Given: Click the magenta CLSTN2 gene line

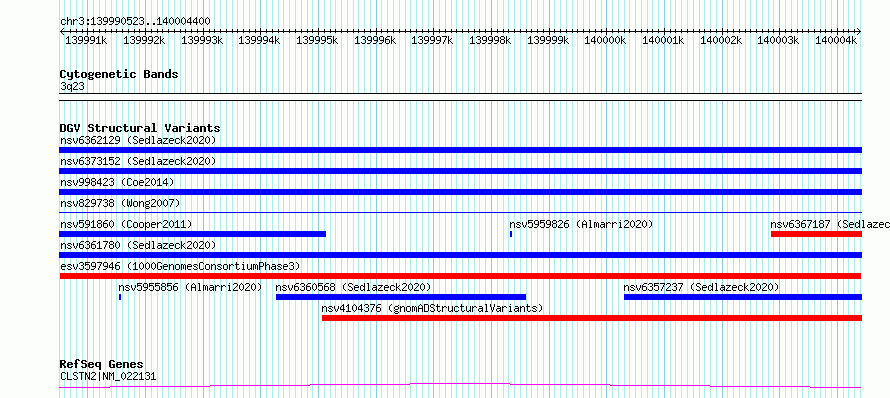Looking at the screenshot, I should tap(460, 386).
